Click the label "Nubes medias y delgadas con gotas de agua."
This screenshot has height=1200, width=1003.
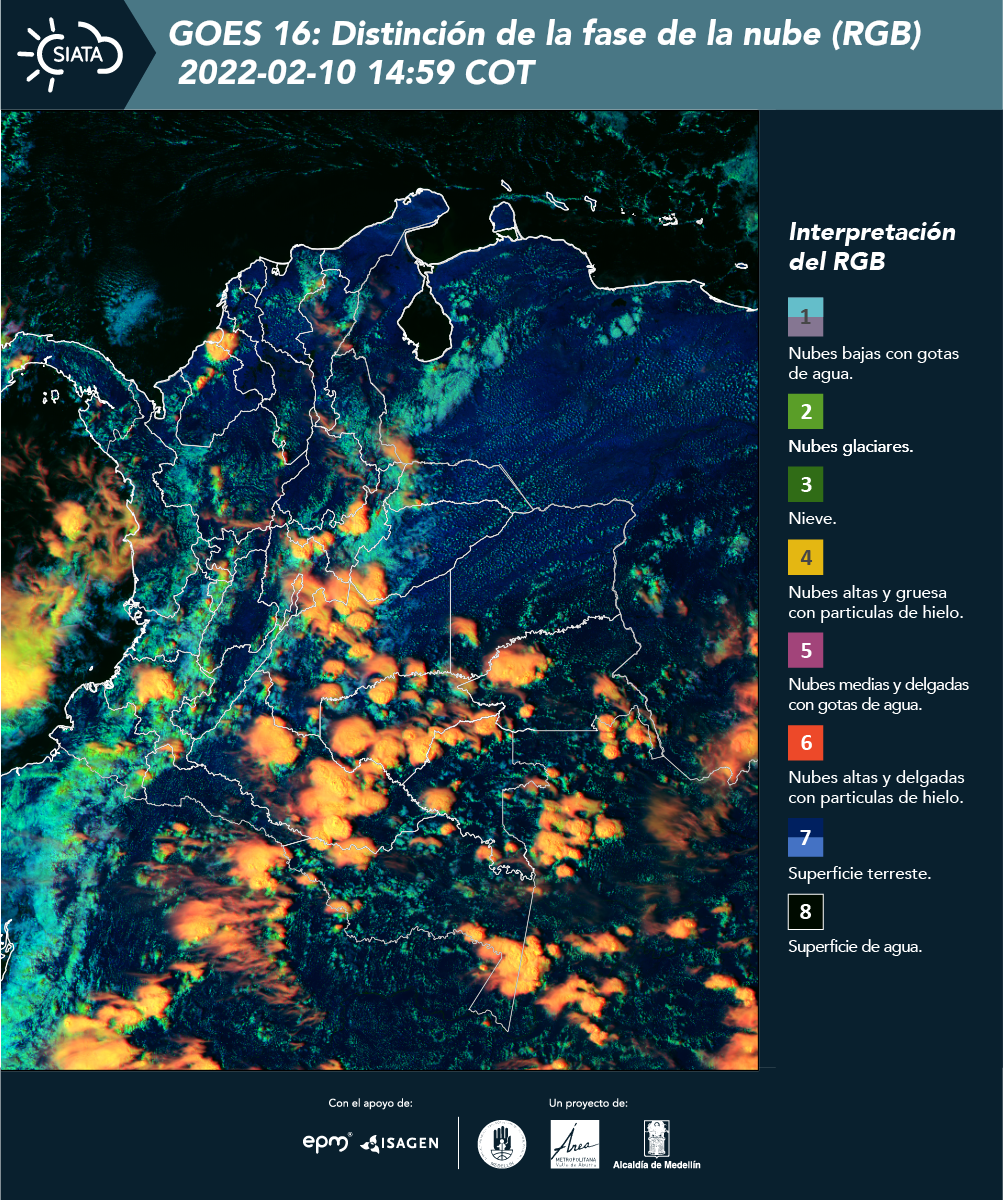click(879, 695)
